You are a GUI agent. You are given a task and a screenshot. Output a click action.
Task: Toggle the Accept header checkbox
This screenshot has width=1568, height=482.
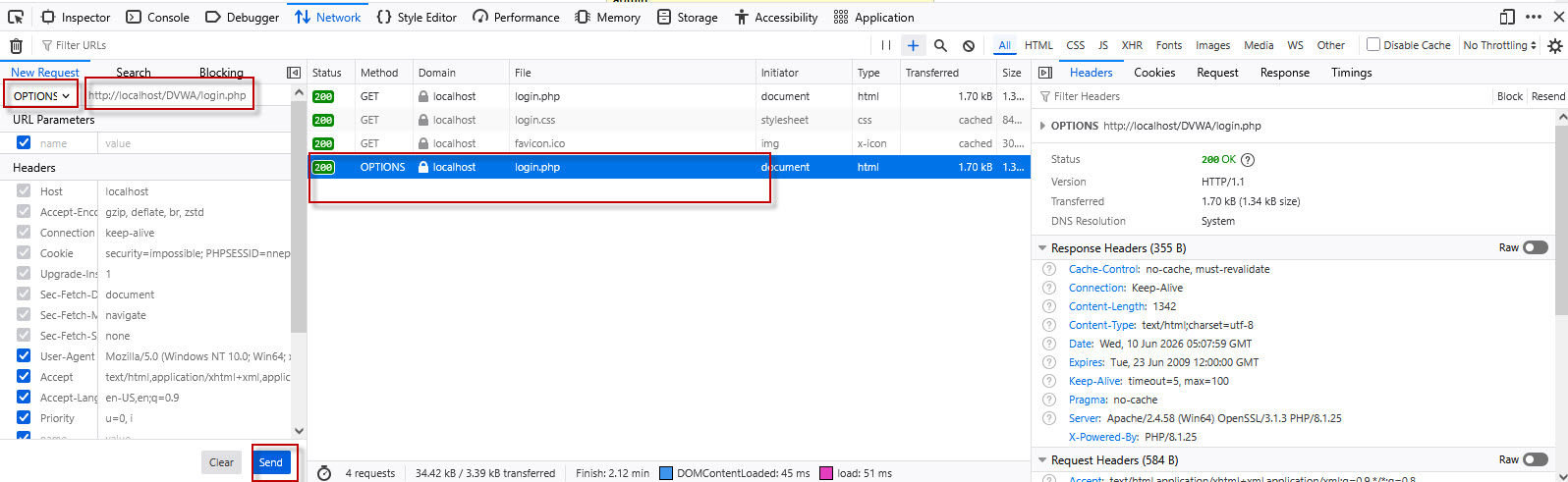coord(24,377)
